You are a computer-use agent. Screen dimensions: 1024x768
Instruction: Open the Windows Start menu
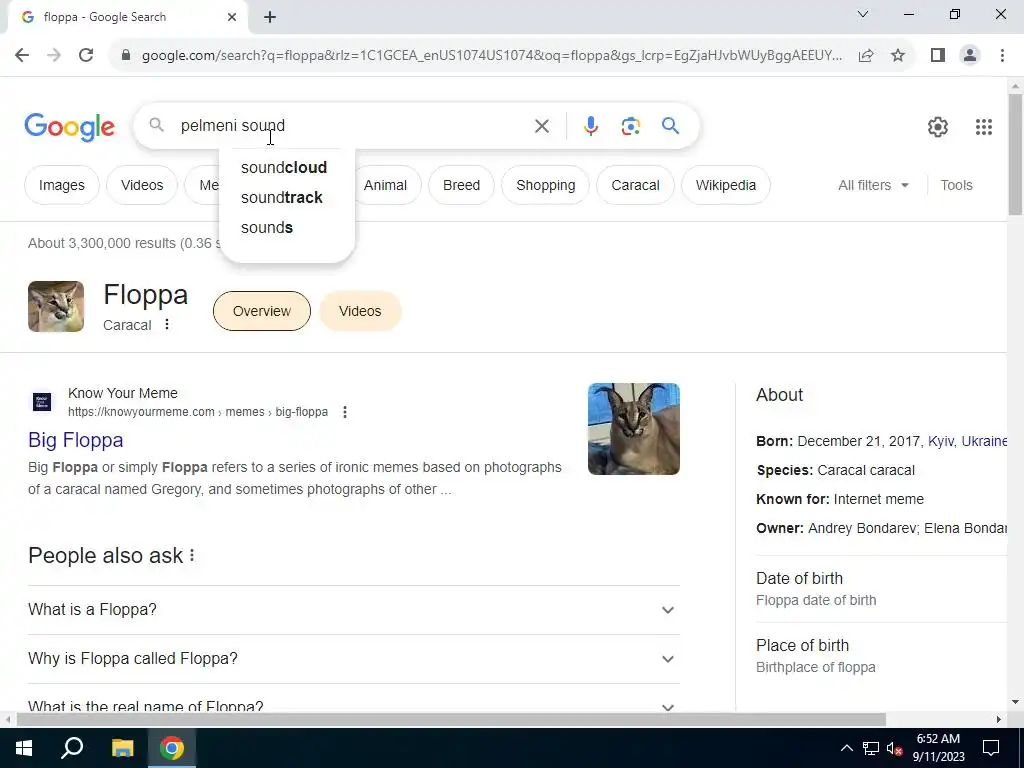24,748
